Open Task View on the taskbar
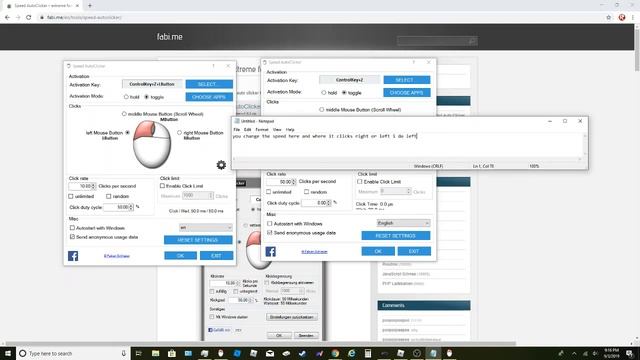640x360 pixels. (138, 353)
